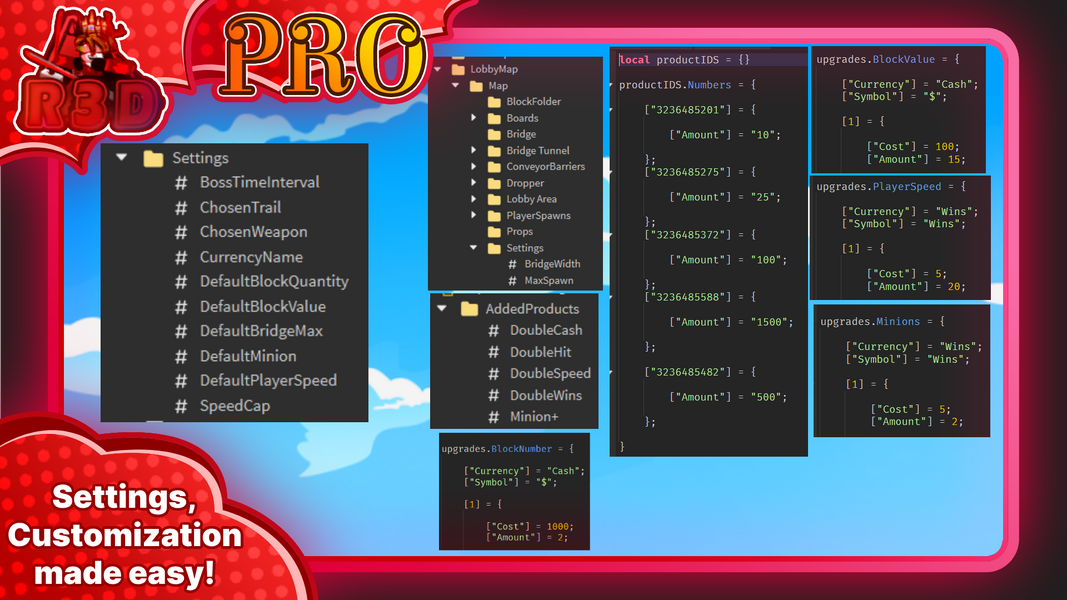Select the SpeedCap label
Viewport: 1067px width, 600px height.
pyautogui.click(x=235, y=406)
